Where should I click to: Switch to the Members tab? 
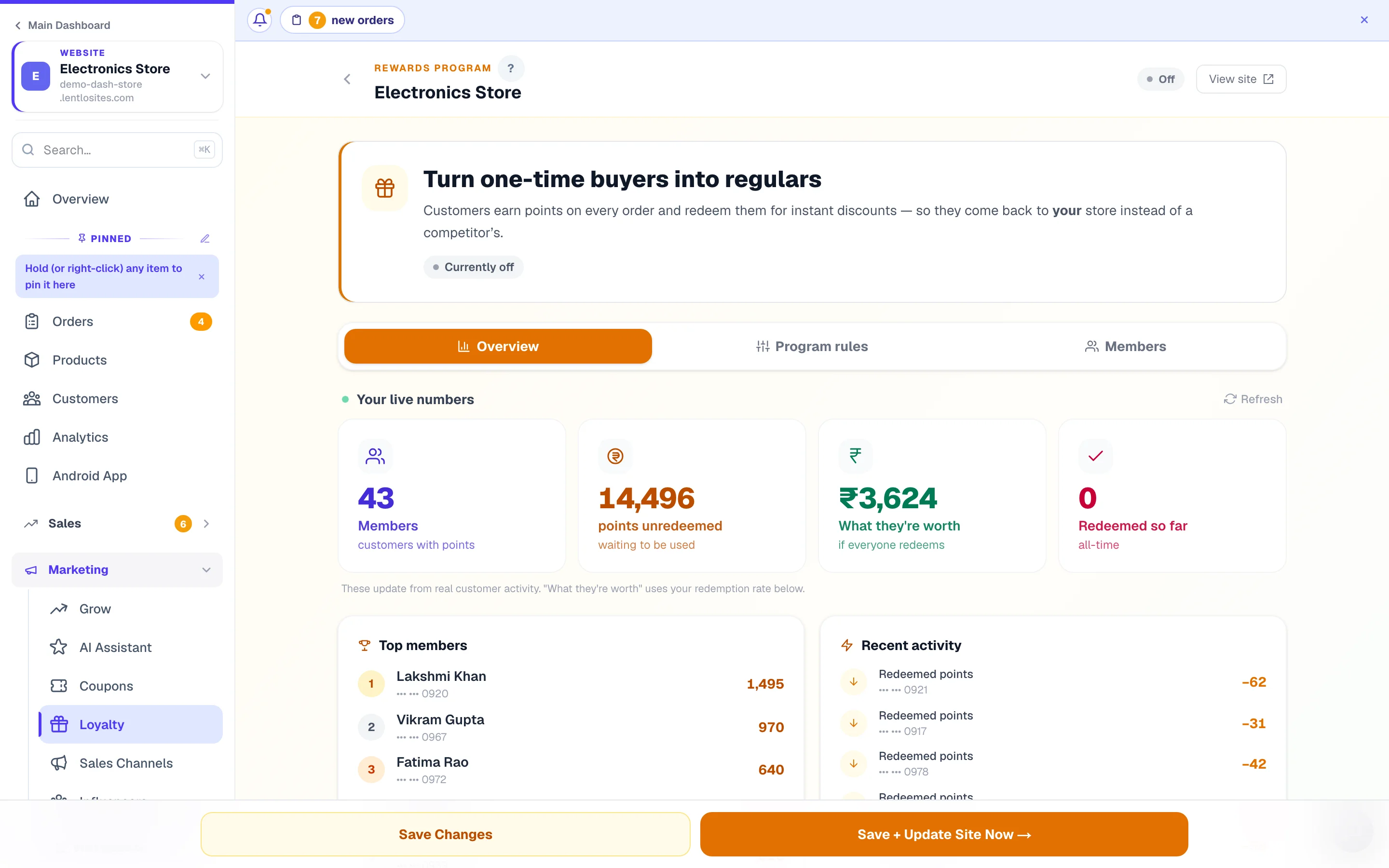[x=1126, y=346]
